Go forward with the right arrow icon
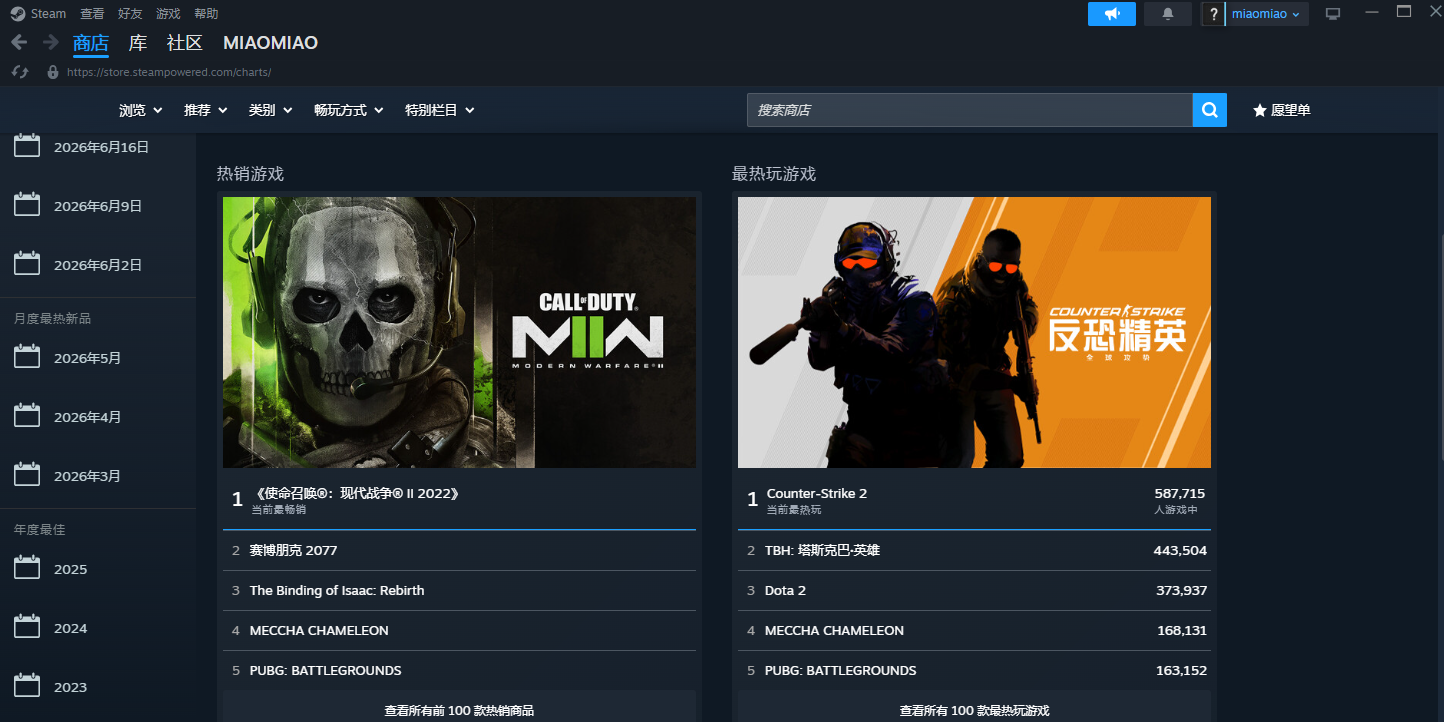The height and width of the screenshot is (722, 1444). (x=50, y=42)
